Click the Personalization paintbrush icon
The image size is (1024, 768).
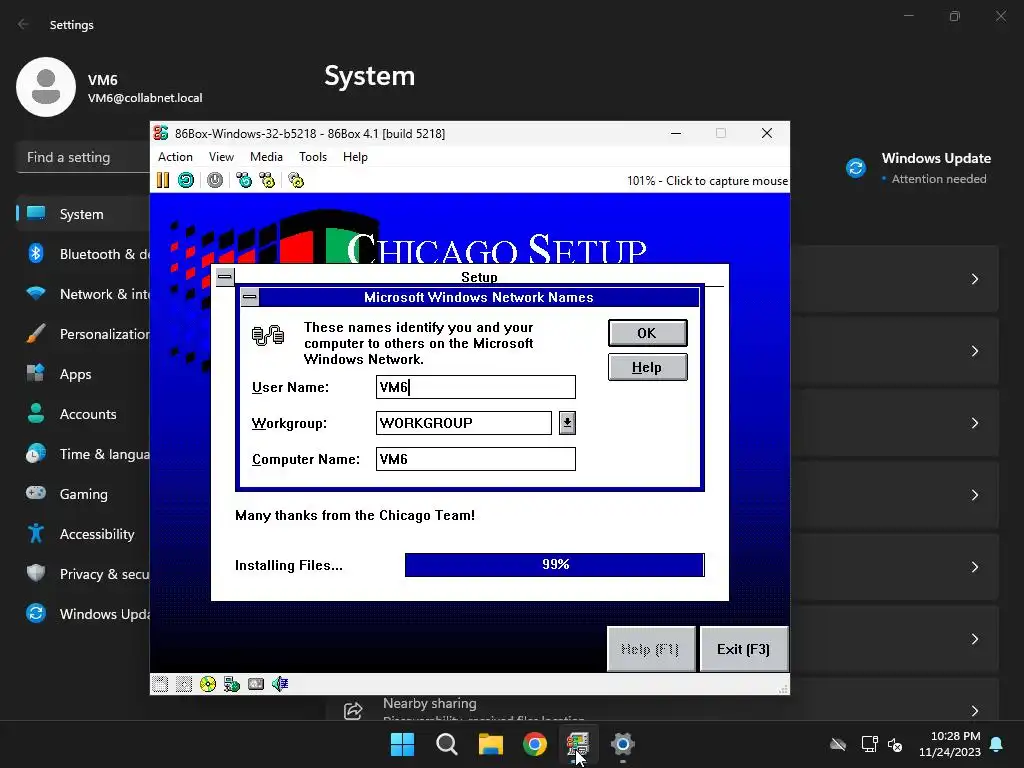36,333
